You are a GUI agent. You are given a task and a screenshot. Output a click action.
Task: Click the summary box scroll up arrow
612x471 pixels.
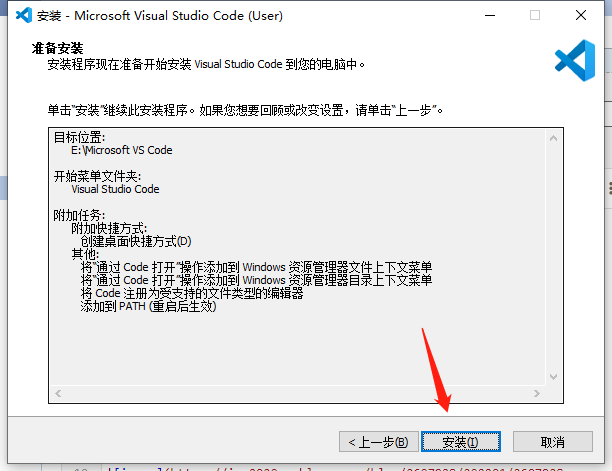tap(553, 138)
